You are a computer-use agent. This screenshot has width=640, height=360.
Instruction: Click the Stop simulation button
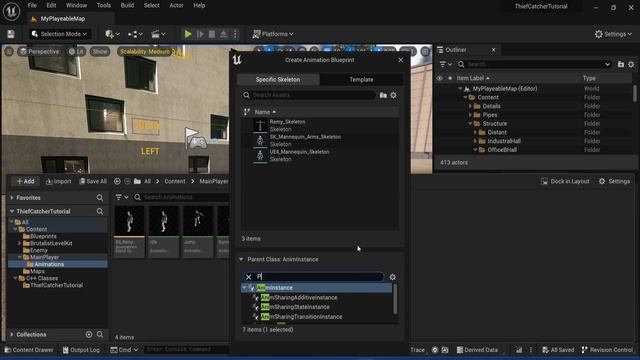(x=212, y=34)
